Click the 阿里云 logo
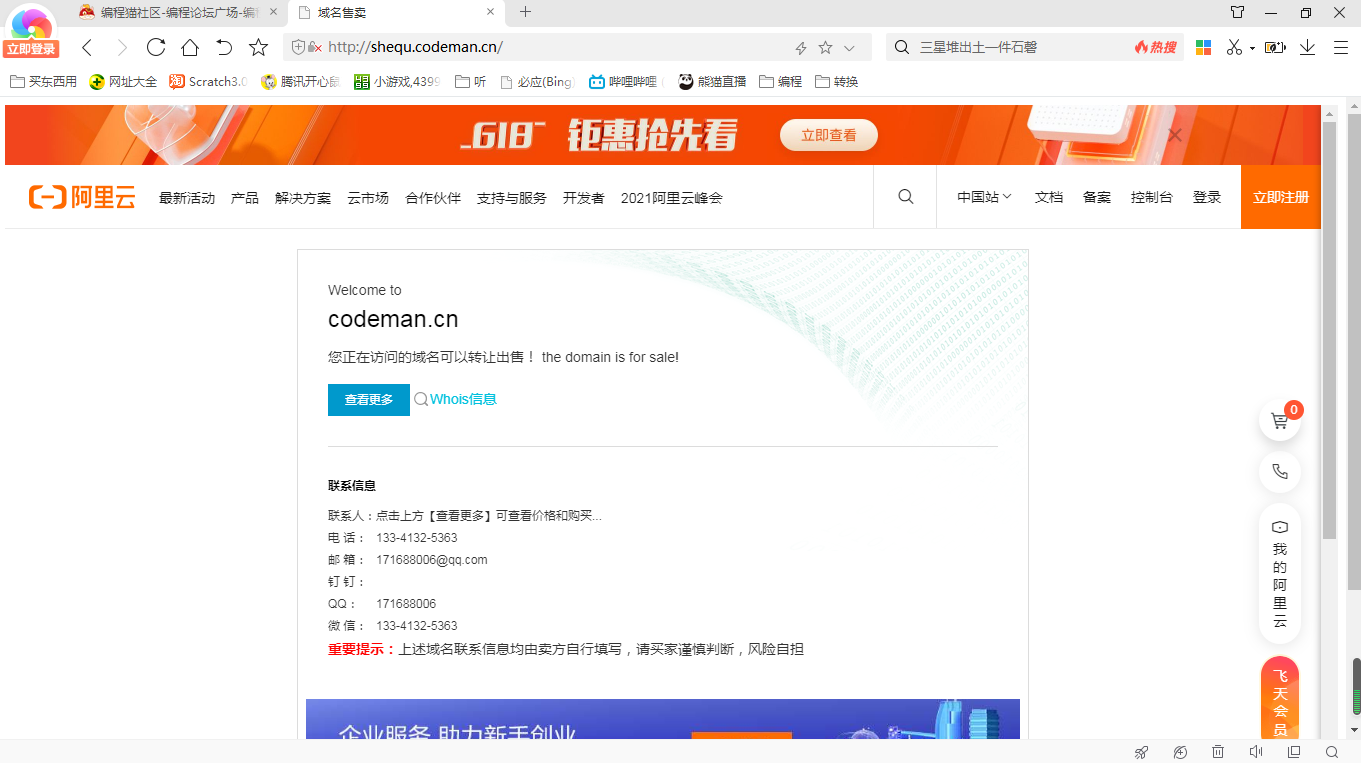The width and height of the screenshot is (1361, 763). [82, 197]
